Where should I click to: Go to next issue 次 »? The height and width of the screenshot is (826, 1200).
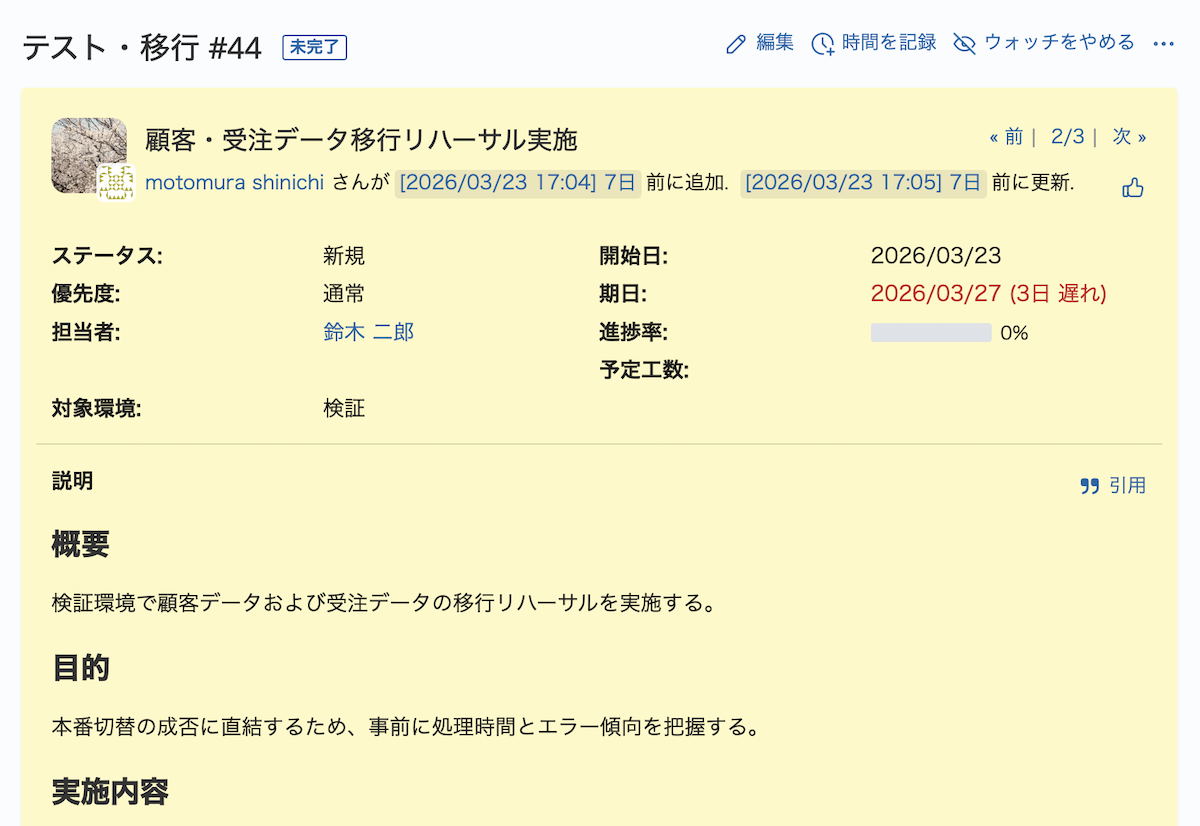tap(1129, 137)
